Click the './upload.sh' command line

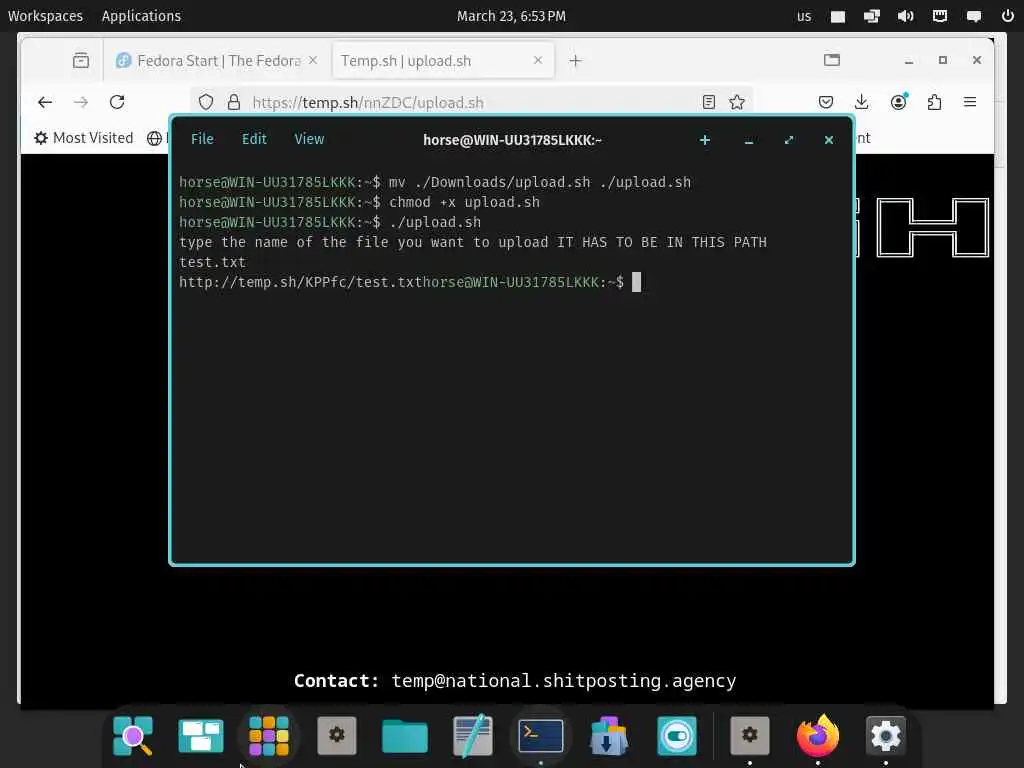[x=330, y=222]
